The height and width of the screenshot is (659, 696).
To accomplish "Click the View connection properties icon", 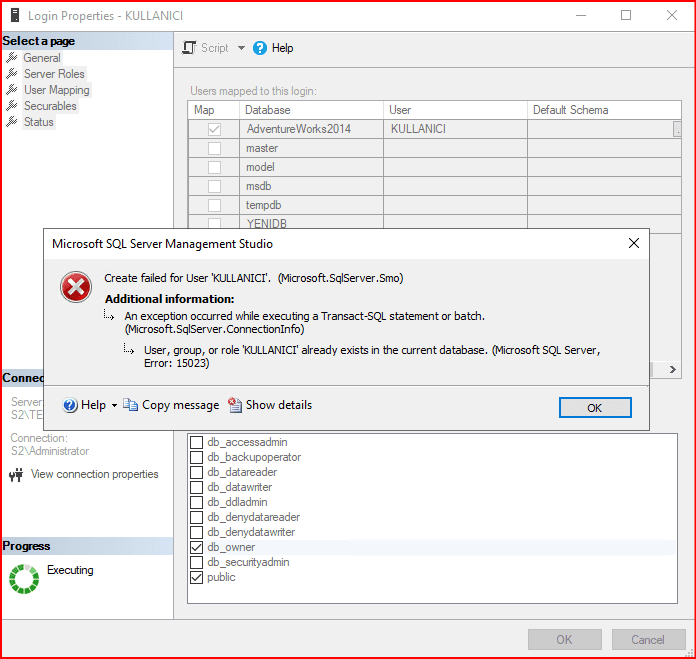I will coord(17,475).
